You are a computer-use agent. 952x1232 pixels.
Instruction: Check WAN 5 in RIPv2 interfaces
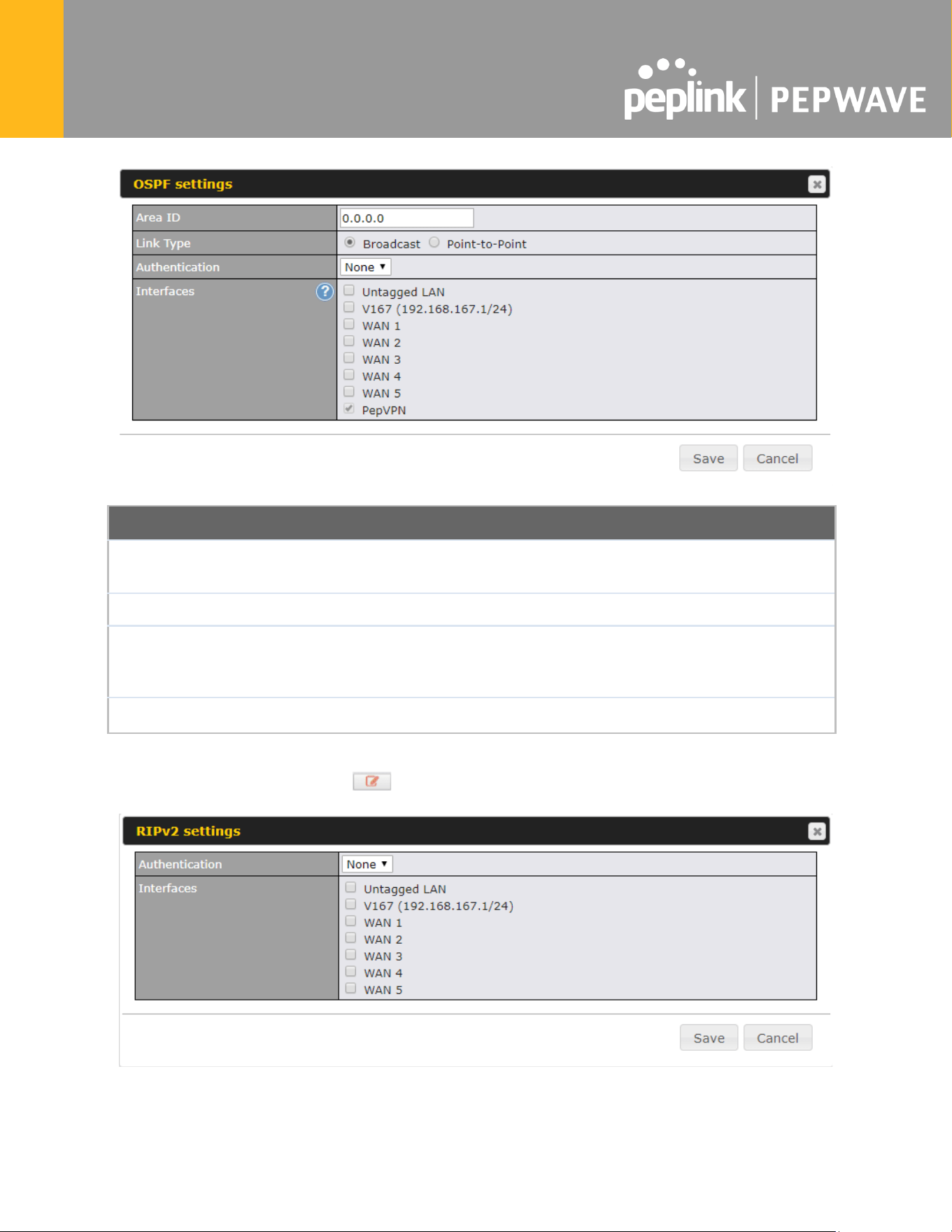coord(351,988)
